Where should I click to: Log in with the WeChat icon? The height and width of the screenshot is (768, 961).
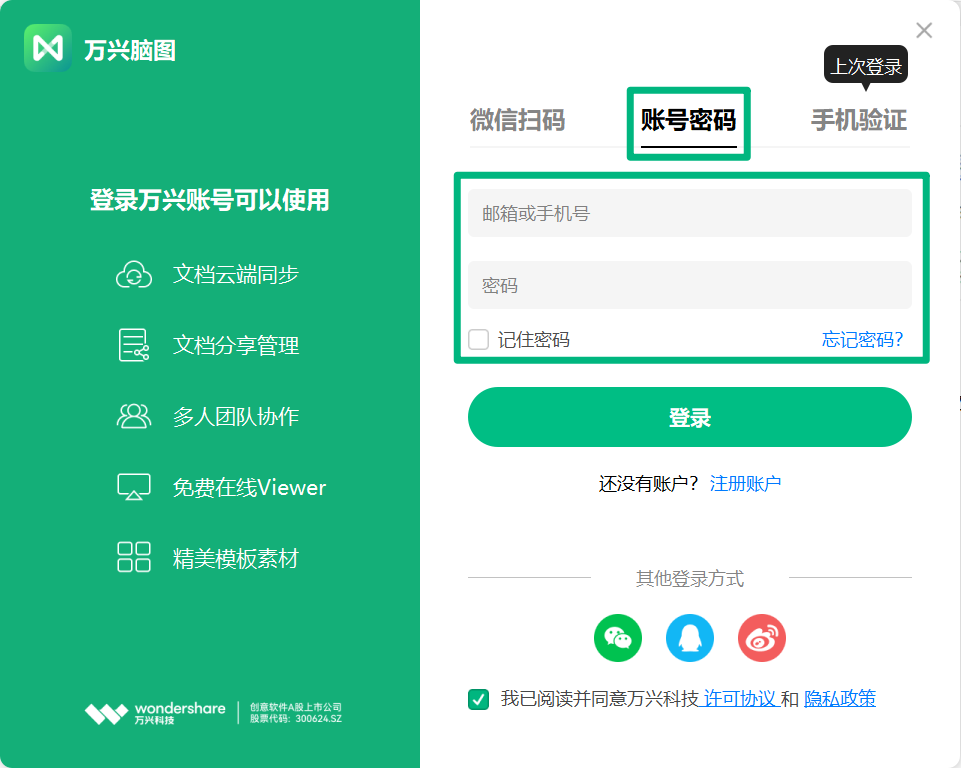point(618,638)
